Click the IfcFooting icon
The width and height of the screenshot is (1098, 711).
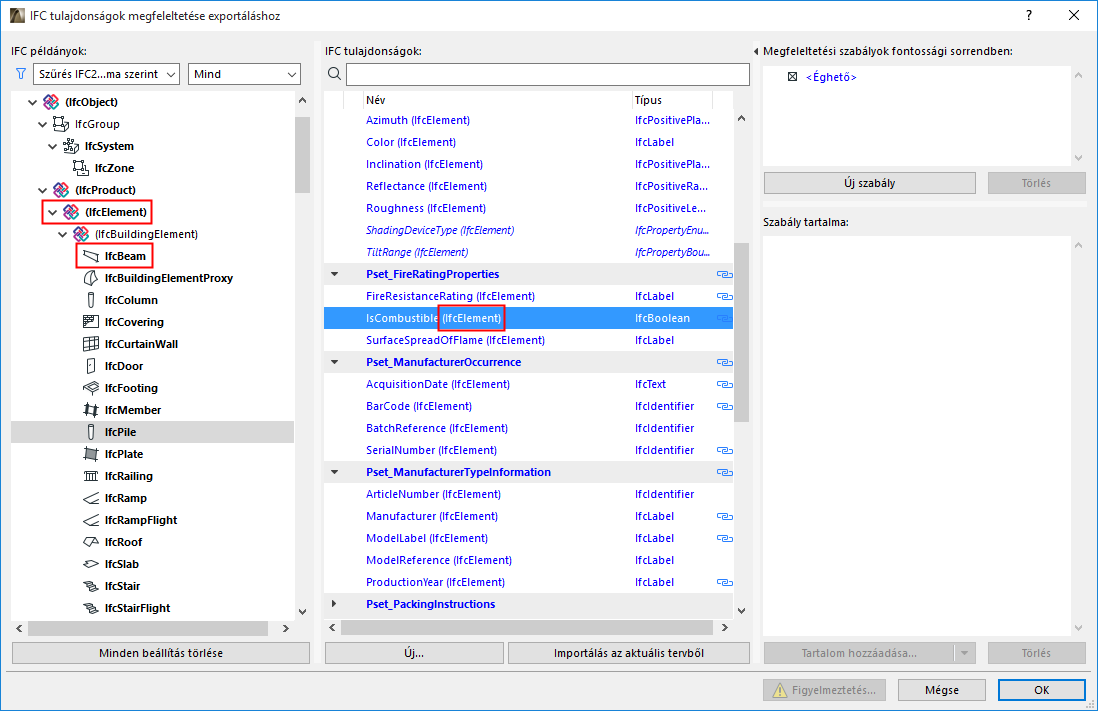click(90, 388)
